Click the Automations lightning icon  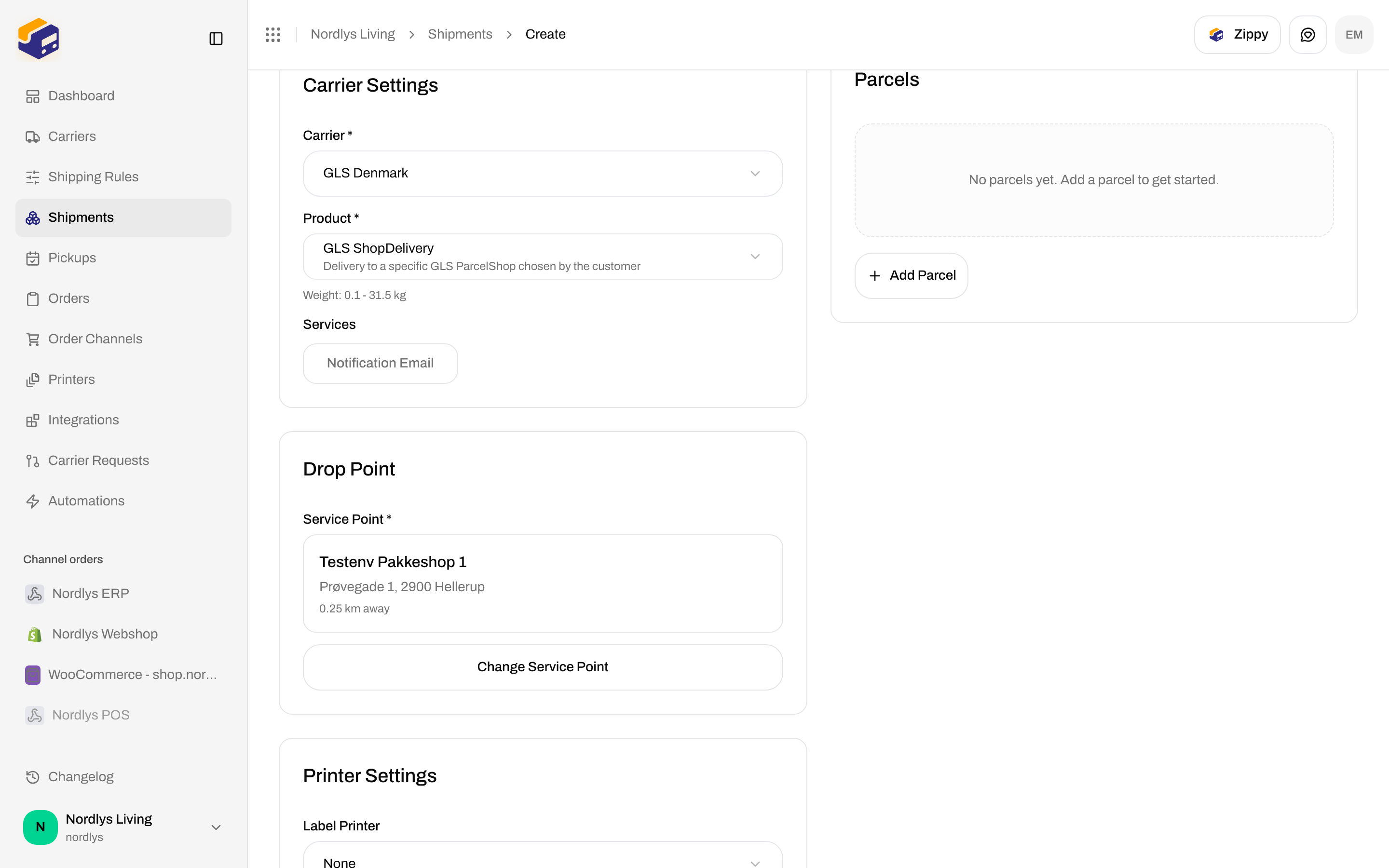point(33,501)
